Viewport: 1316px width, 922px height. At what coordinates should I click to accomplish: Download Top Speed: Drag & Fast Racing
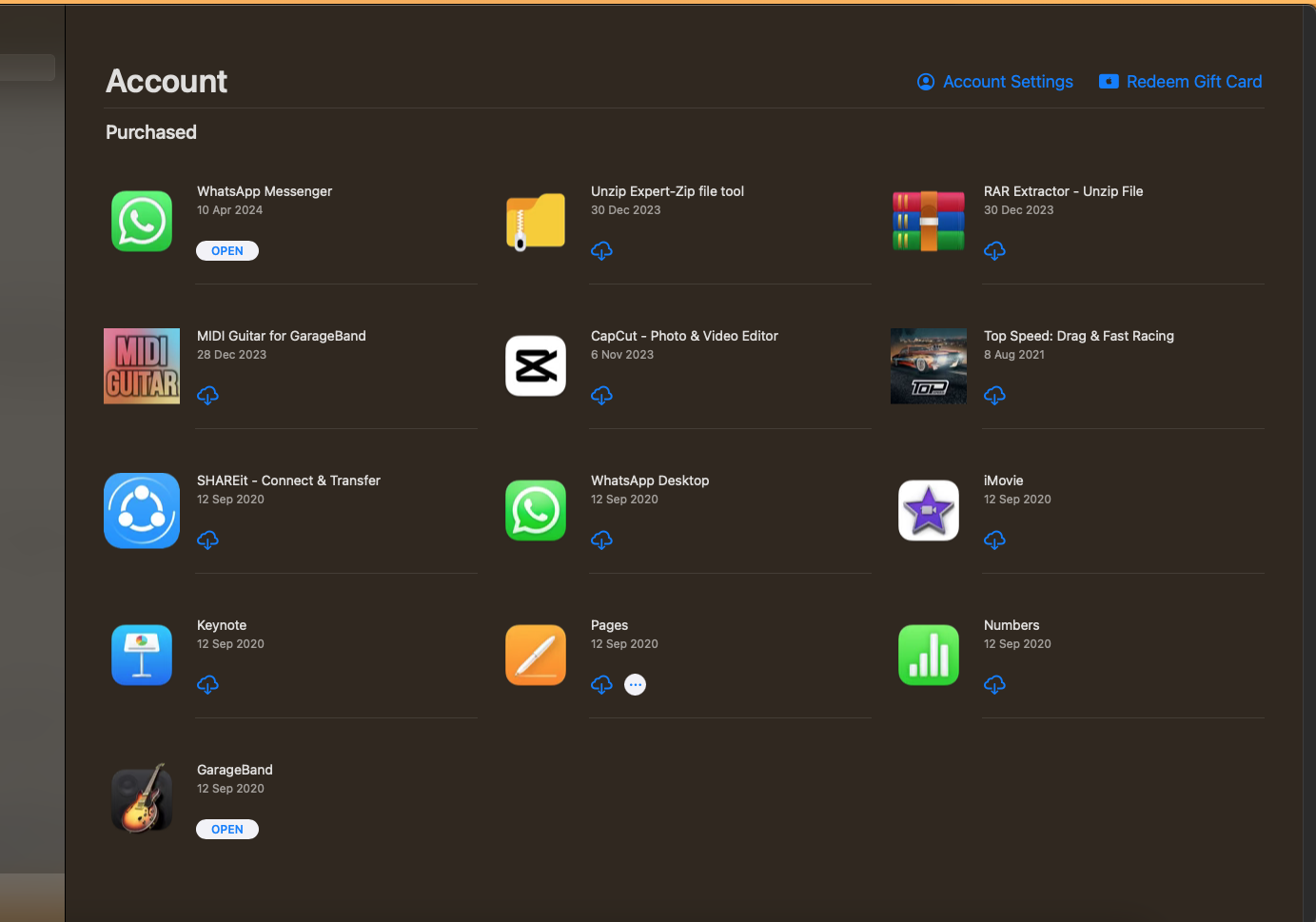[994, 396]
